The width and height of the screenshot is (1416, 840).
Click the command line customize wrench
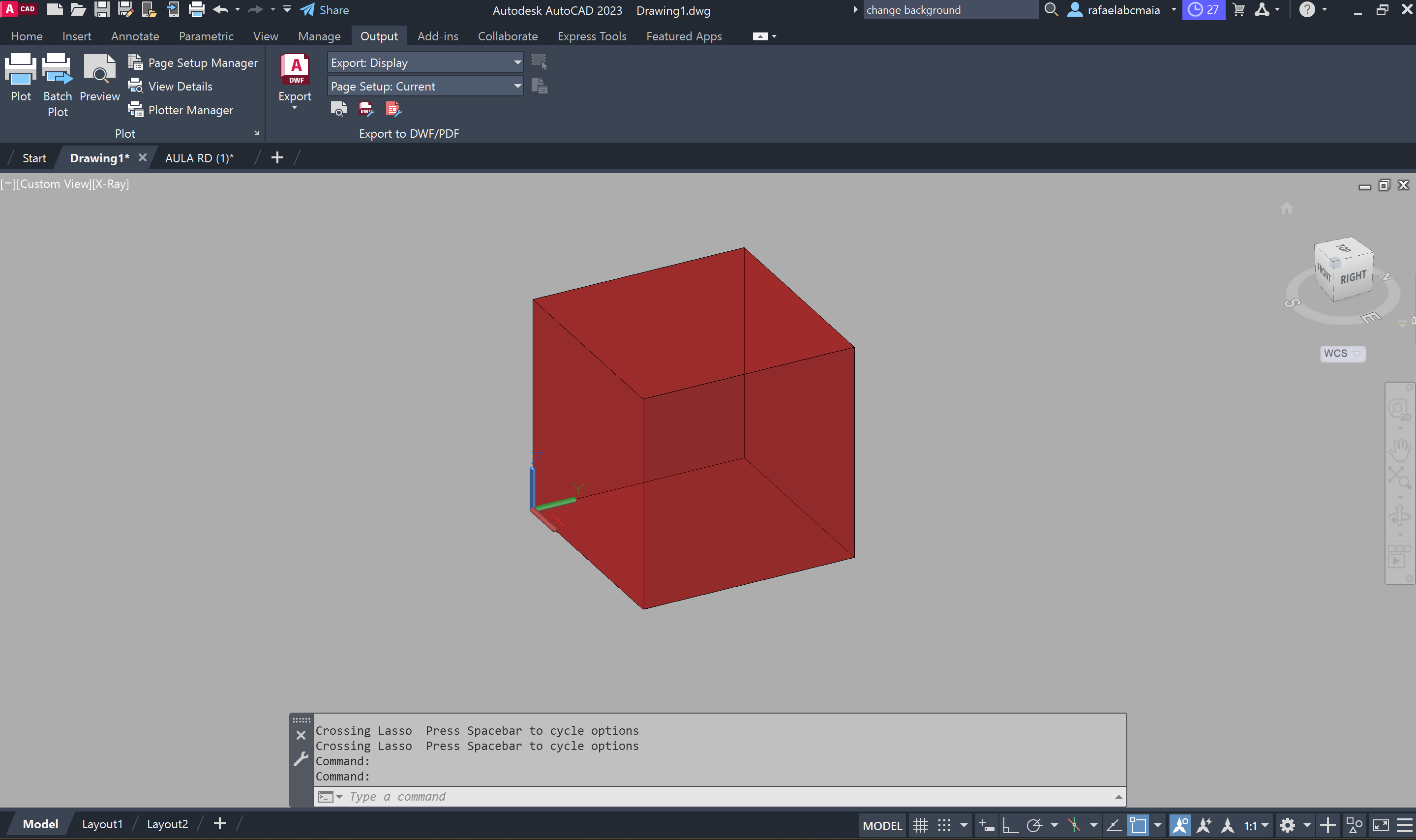point(301,758)
